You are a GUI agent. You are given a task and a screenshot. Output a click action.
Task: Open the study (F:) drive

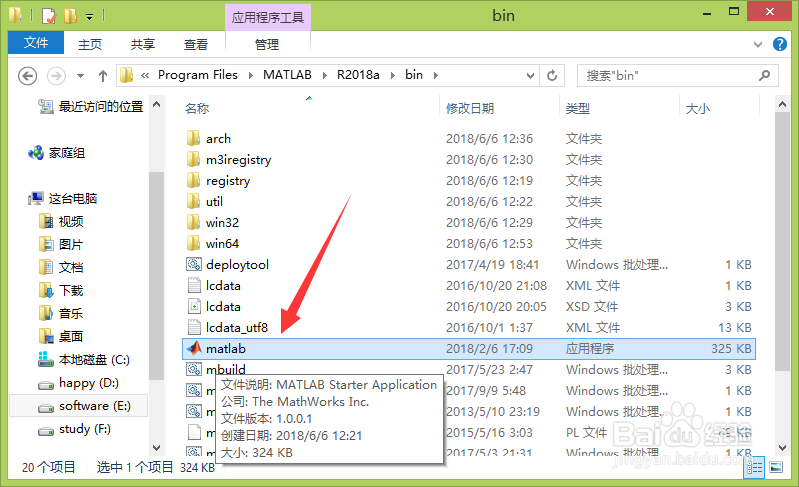point(74,429)
